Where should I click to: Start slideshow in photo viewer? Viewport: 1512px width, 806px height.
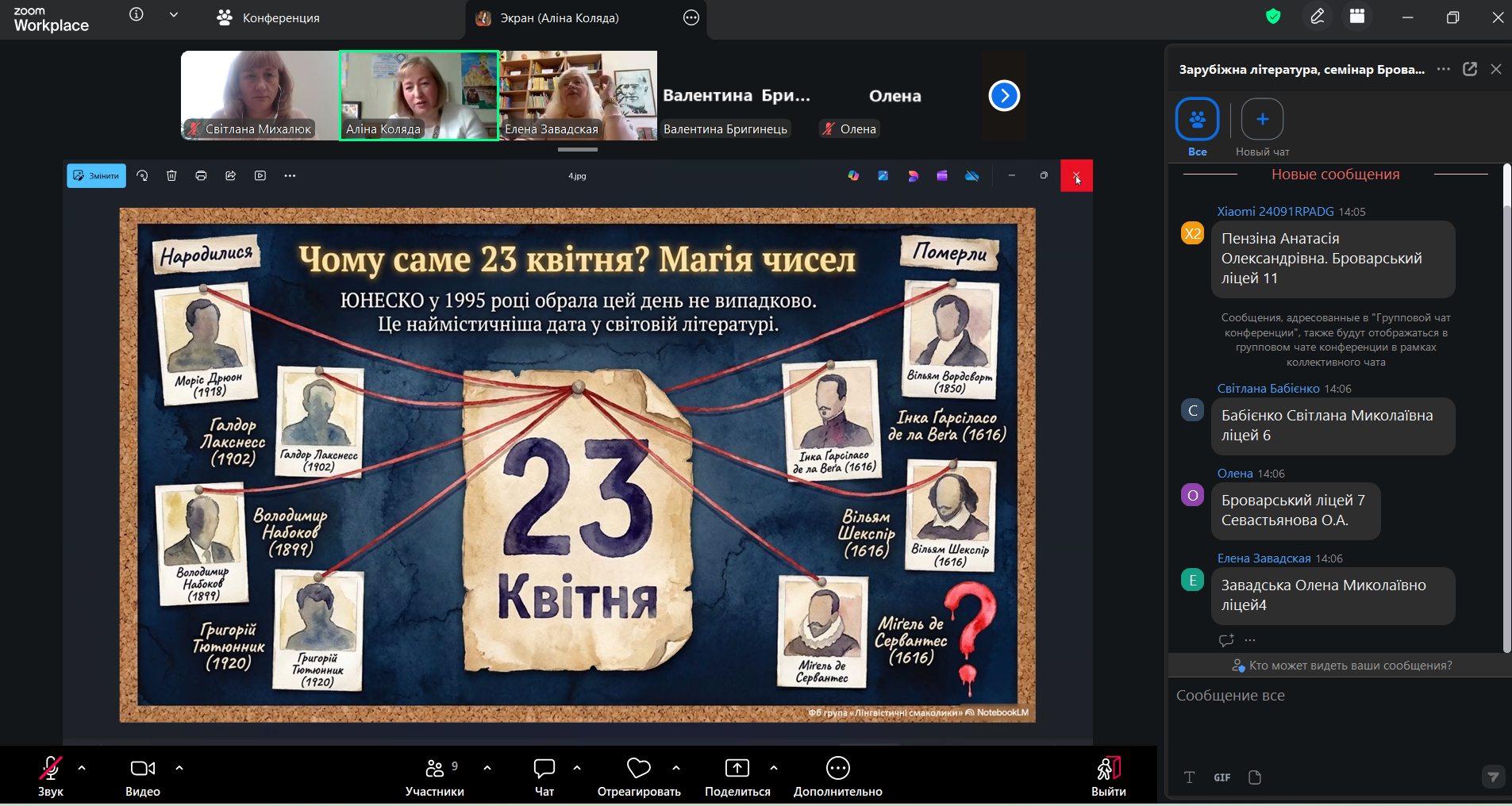tap(260, 176)
